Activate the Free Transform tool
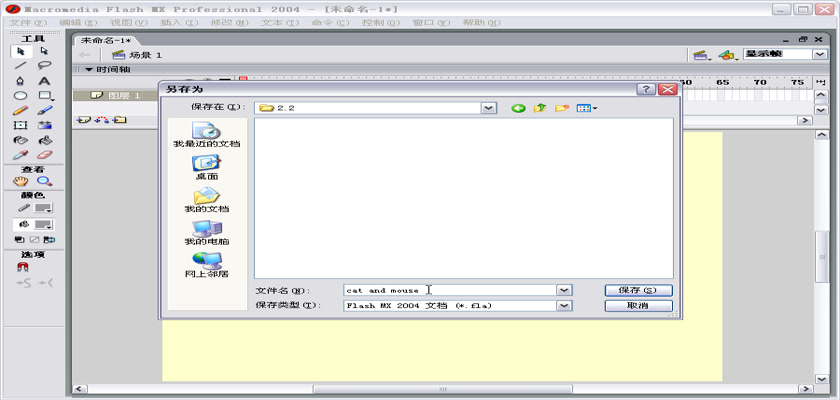 coord(21,125)
